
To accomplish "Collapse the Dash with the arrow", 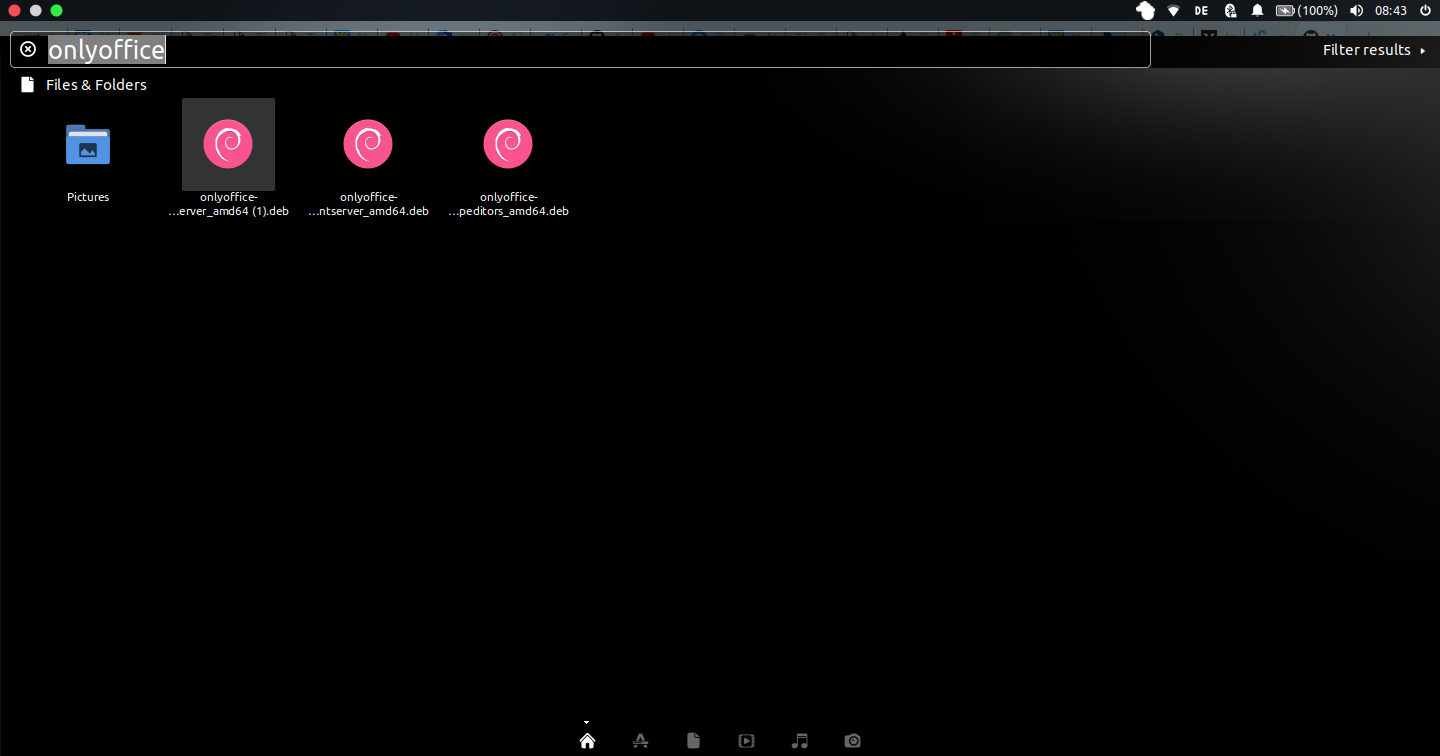I will click(586, 721).
